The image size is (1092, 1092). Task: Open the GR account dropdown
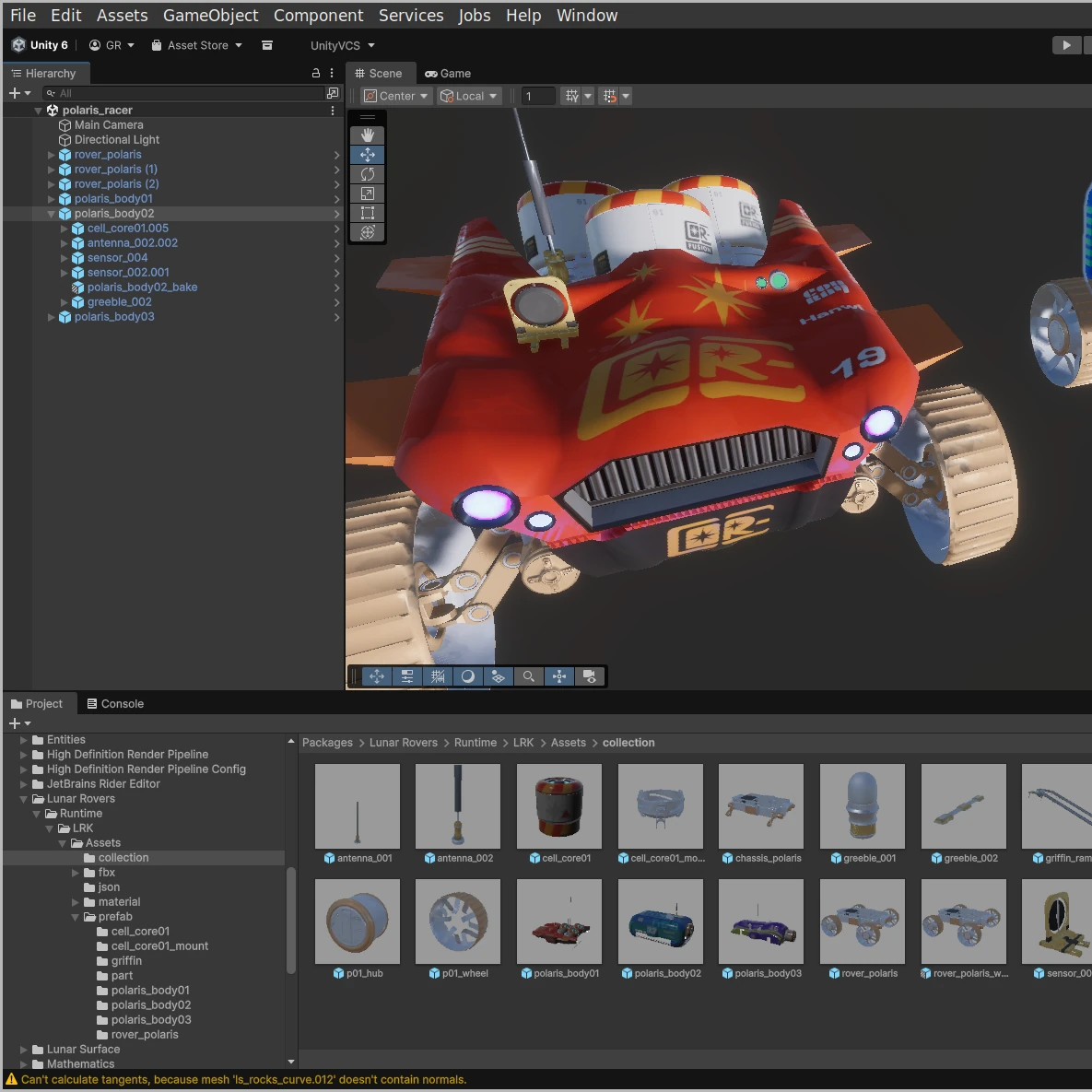coord(112,45)
